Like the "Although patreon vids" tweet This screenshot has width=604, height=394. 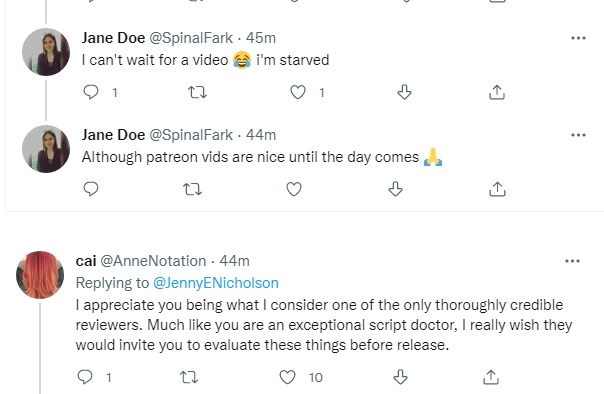point(294,189)
